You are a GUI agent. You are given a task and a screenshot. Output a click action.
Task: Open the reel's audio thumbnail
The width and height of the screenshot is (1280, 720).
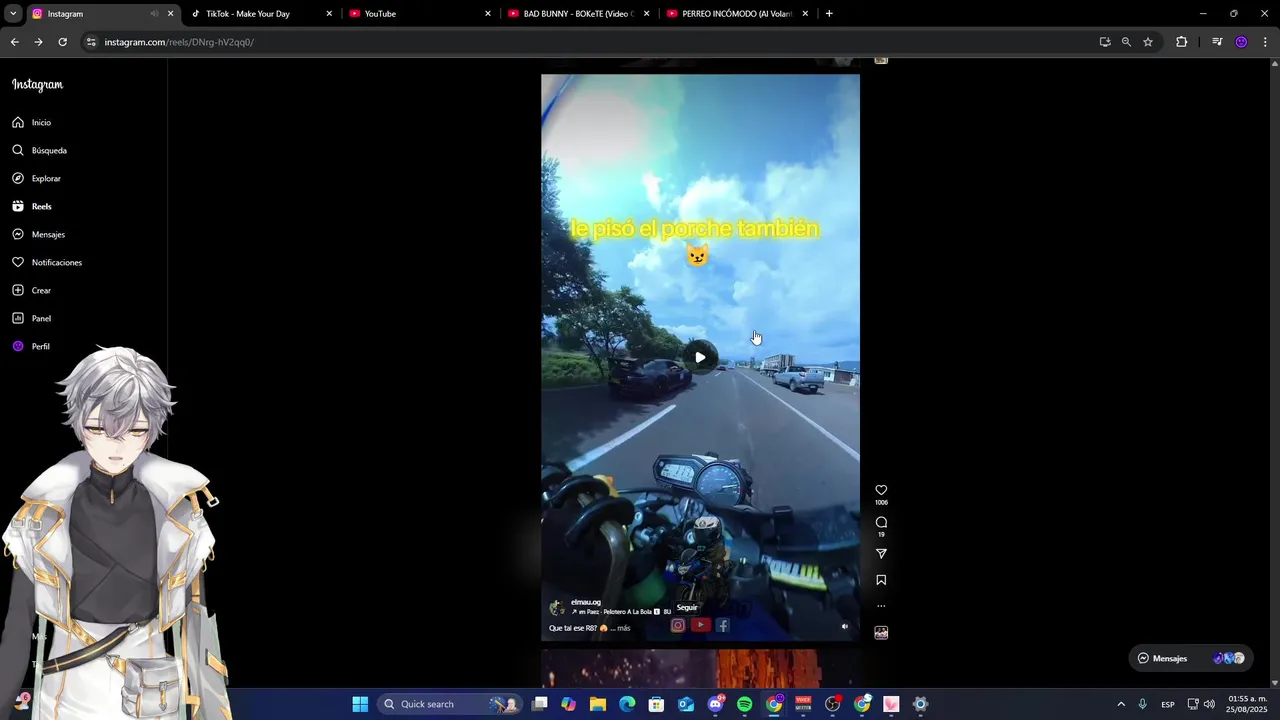click(881, 633)
